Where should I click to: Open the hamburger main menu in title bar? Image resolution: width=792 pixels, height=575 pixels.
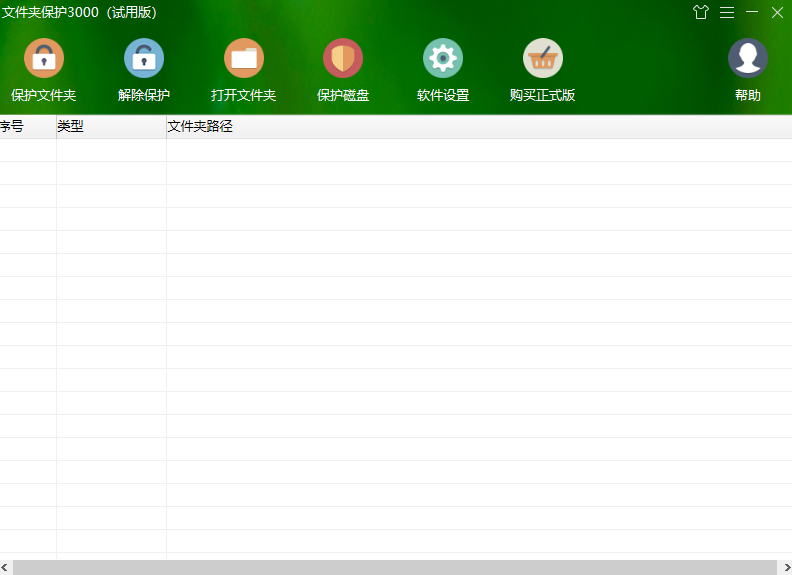coord(727,12)
